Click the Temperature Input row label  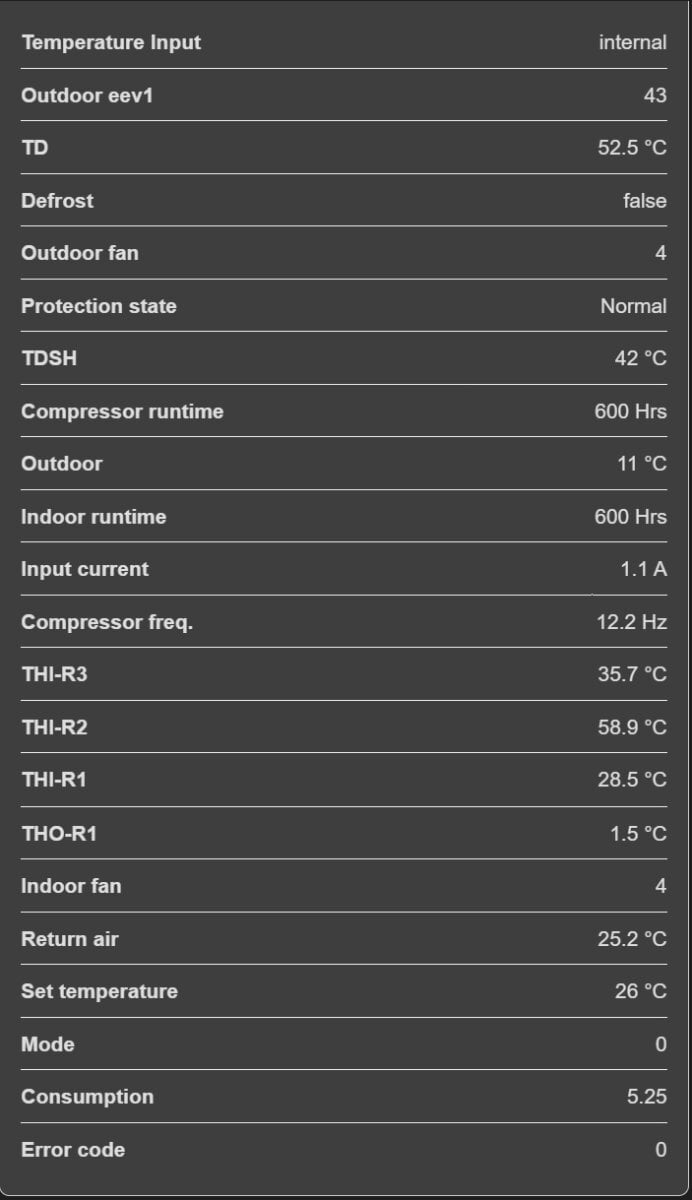coord(111,43)
